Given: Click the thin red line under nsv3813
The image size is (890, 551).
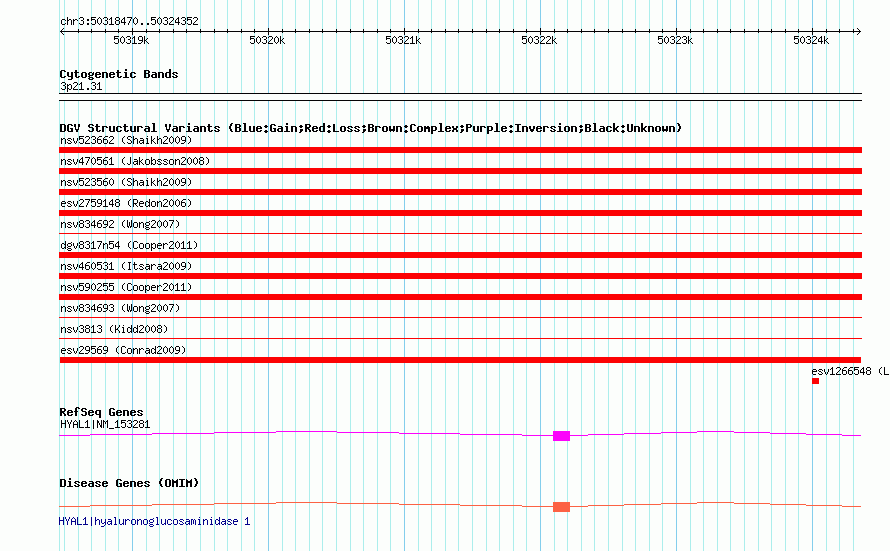Looking at the screenshot, I should pyautogui.click(x=460, y=339).
